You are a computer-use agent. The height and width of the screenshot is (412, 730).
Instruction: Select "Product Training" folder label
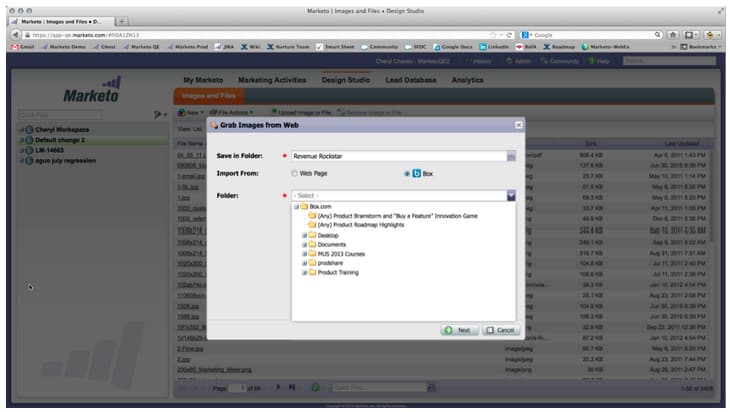point(338,272)
